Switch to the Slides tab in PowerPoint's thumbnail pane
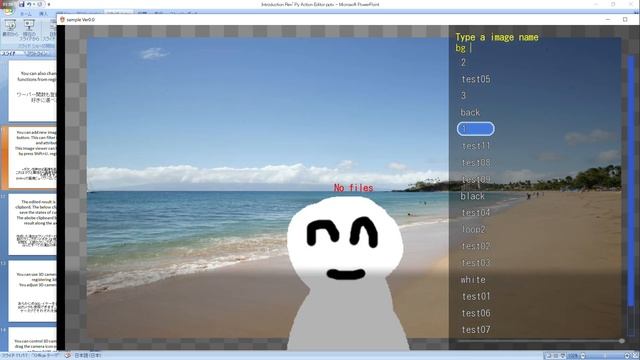 (8, 53)
